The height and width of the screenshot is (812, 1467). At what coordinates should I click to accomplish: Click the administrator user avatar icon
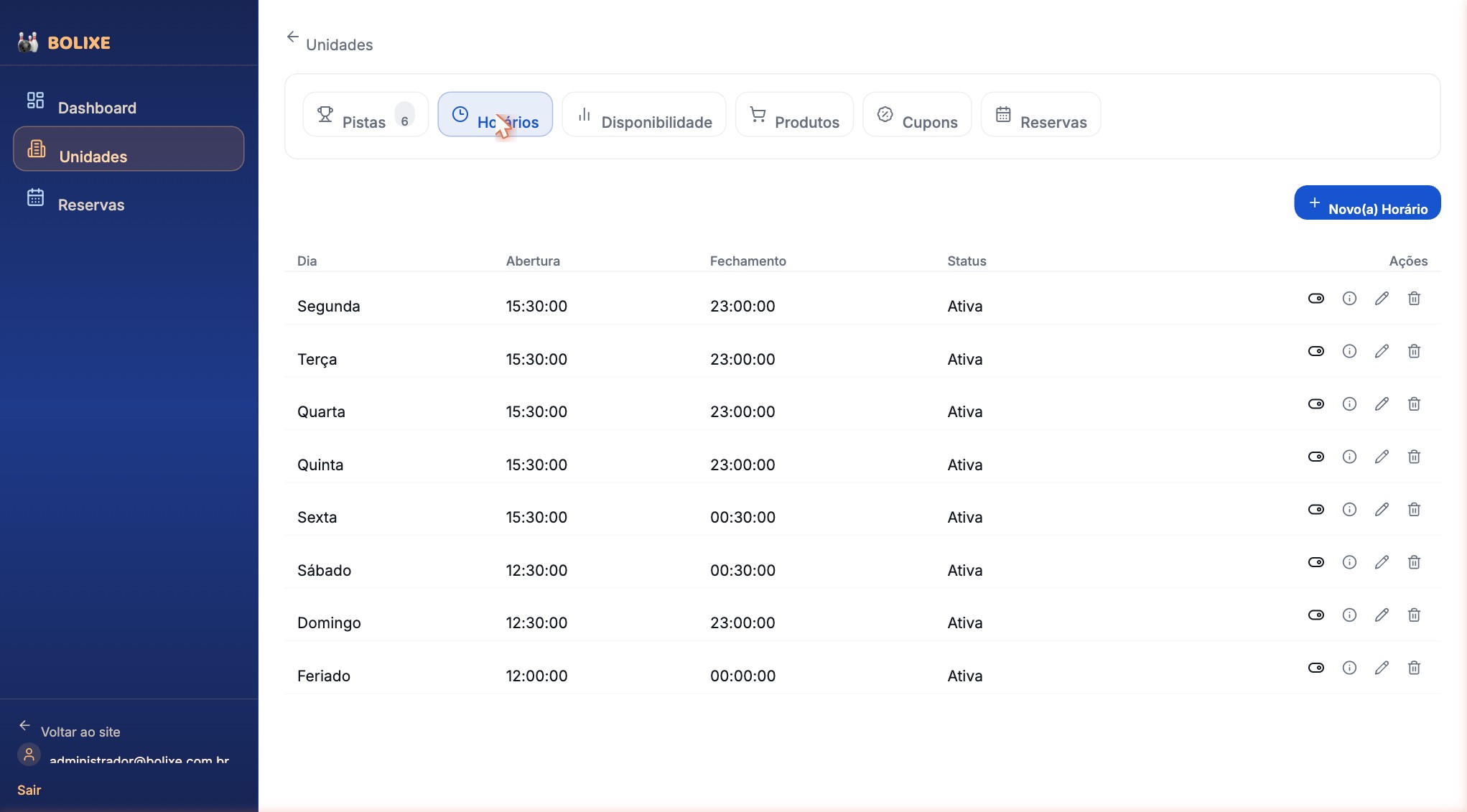[29, 755]
